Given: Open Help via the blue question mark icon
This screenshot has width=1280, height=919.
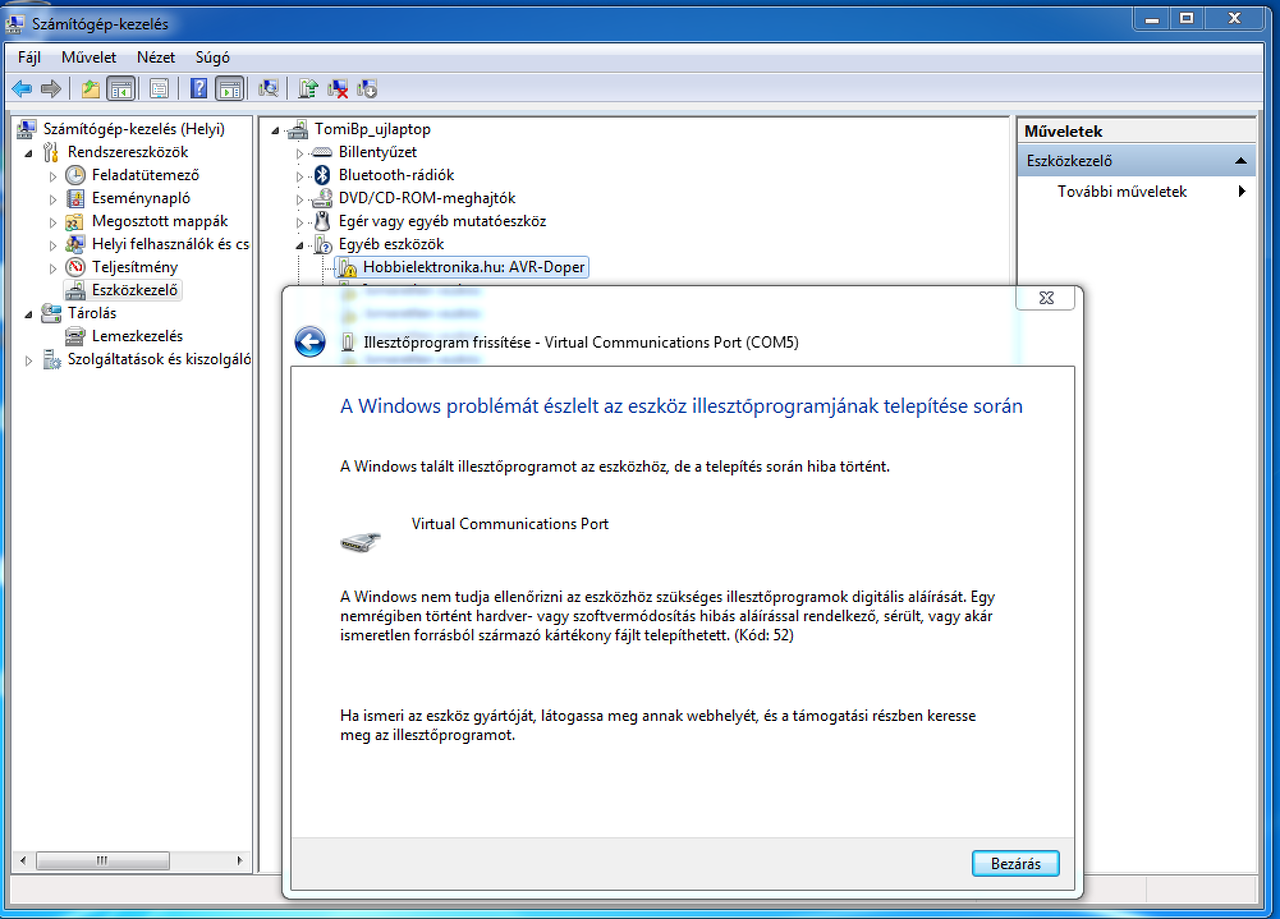Looking at the screenshot, I should (x=199, y=89).
